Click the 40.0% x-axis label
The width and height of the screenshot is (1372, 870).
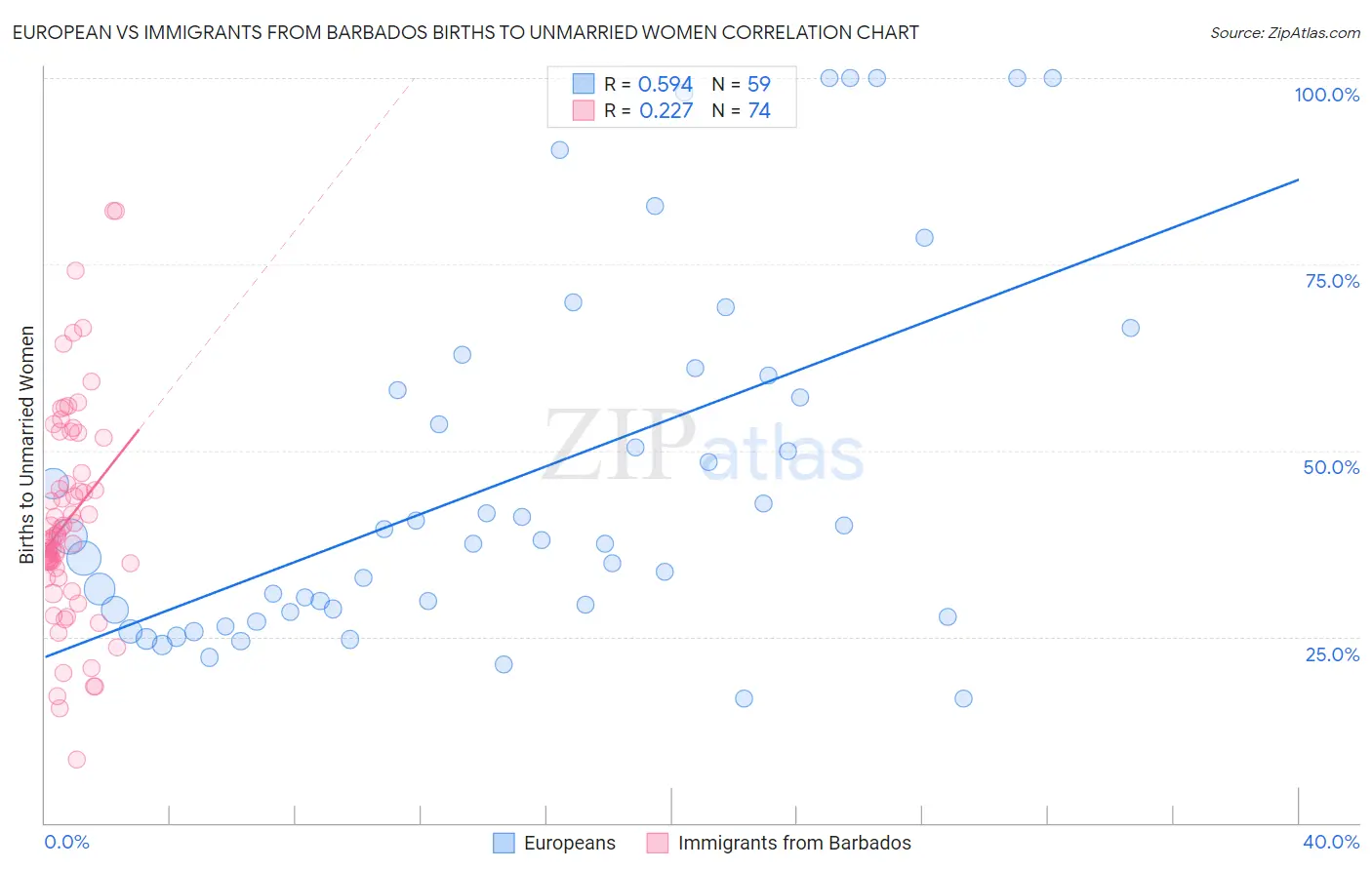tap(1330, 842)
